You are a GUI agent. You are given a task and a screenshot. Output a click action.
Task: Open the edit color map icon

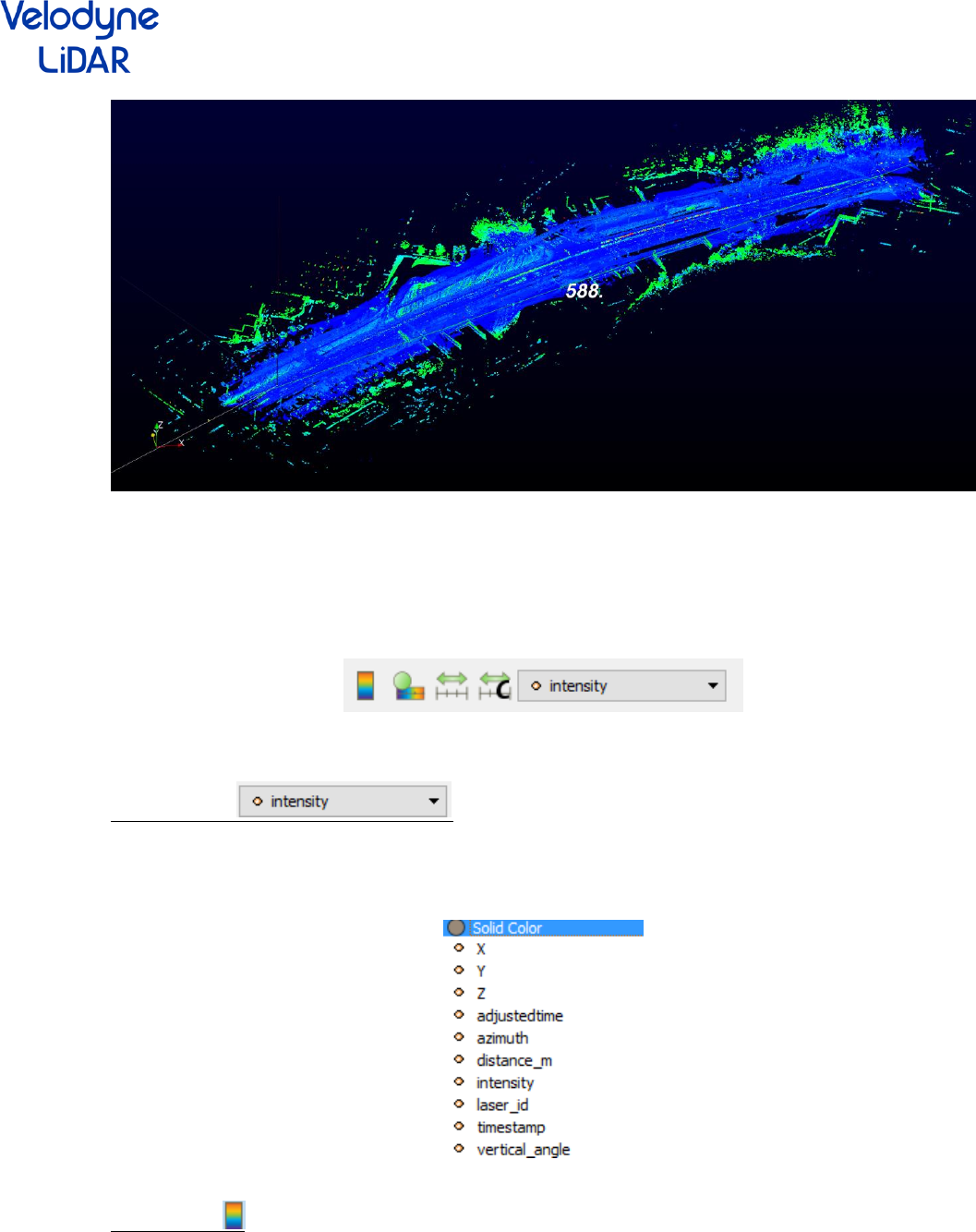tap(408, 685)
